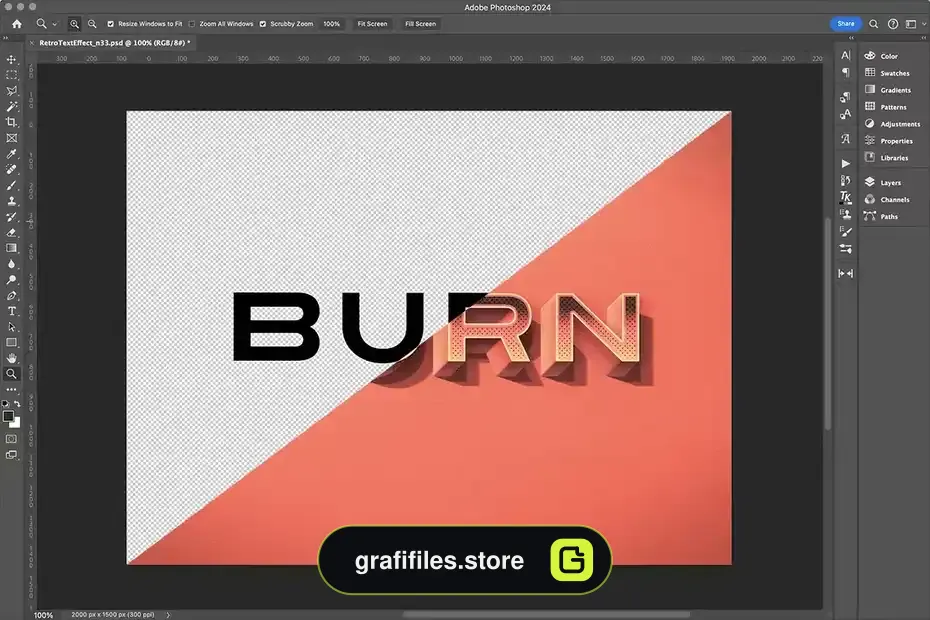Screen dimensions: 930x620
Task: Toggle Quick Mask mode
Action: [x=11, y=439]
